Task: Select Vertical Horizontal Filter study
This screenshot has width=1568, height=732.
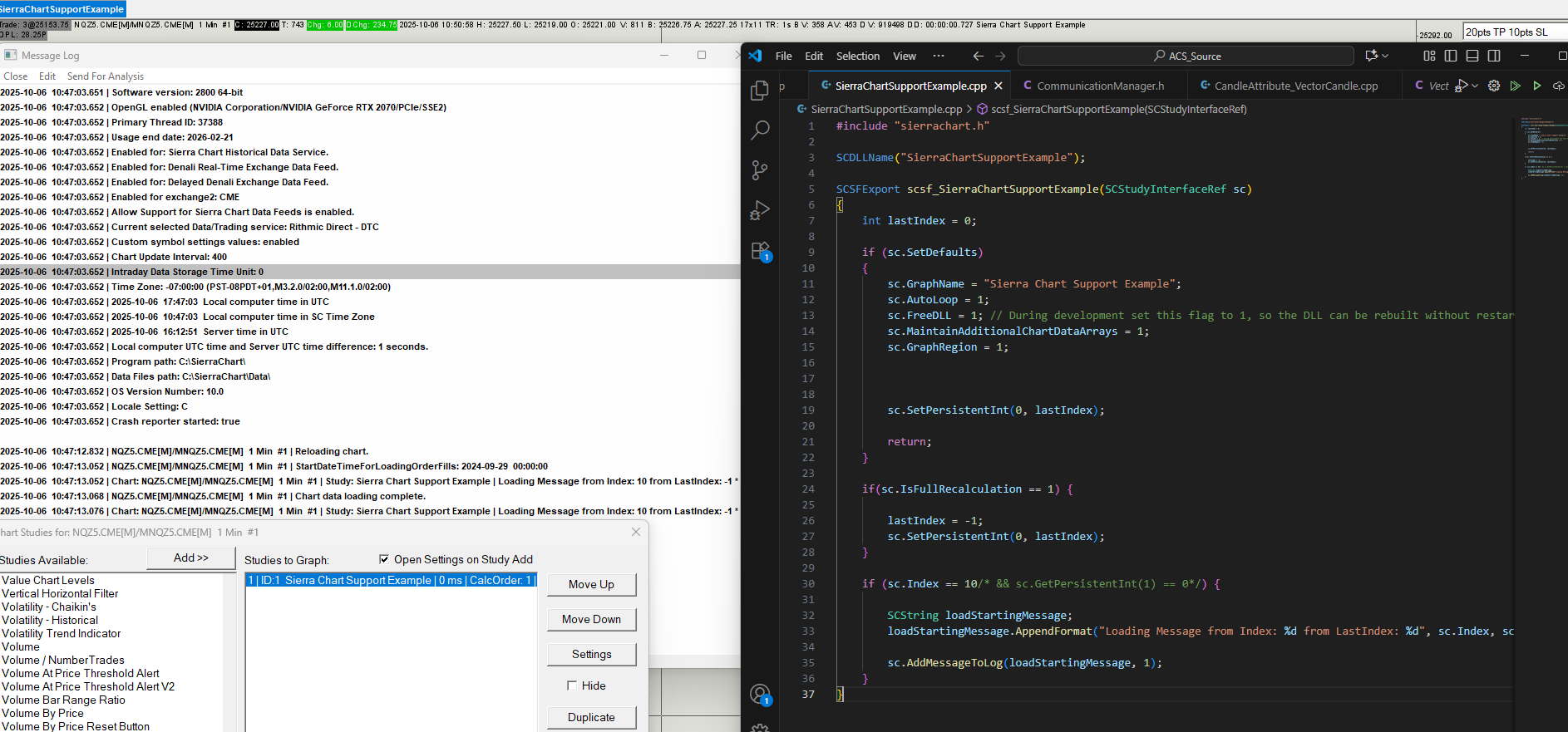Action: [x=60, y=593]
